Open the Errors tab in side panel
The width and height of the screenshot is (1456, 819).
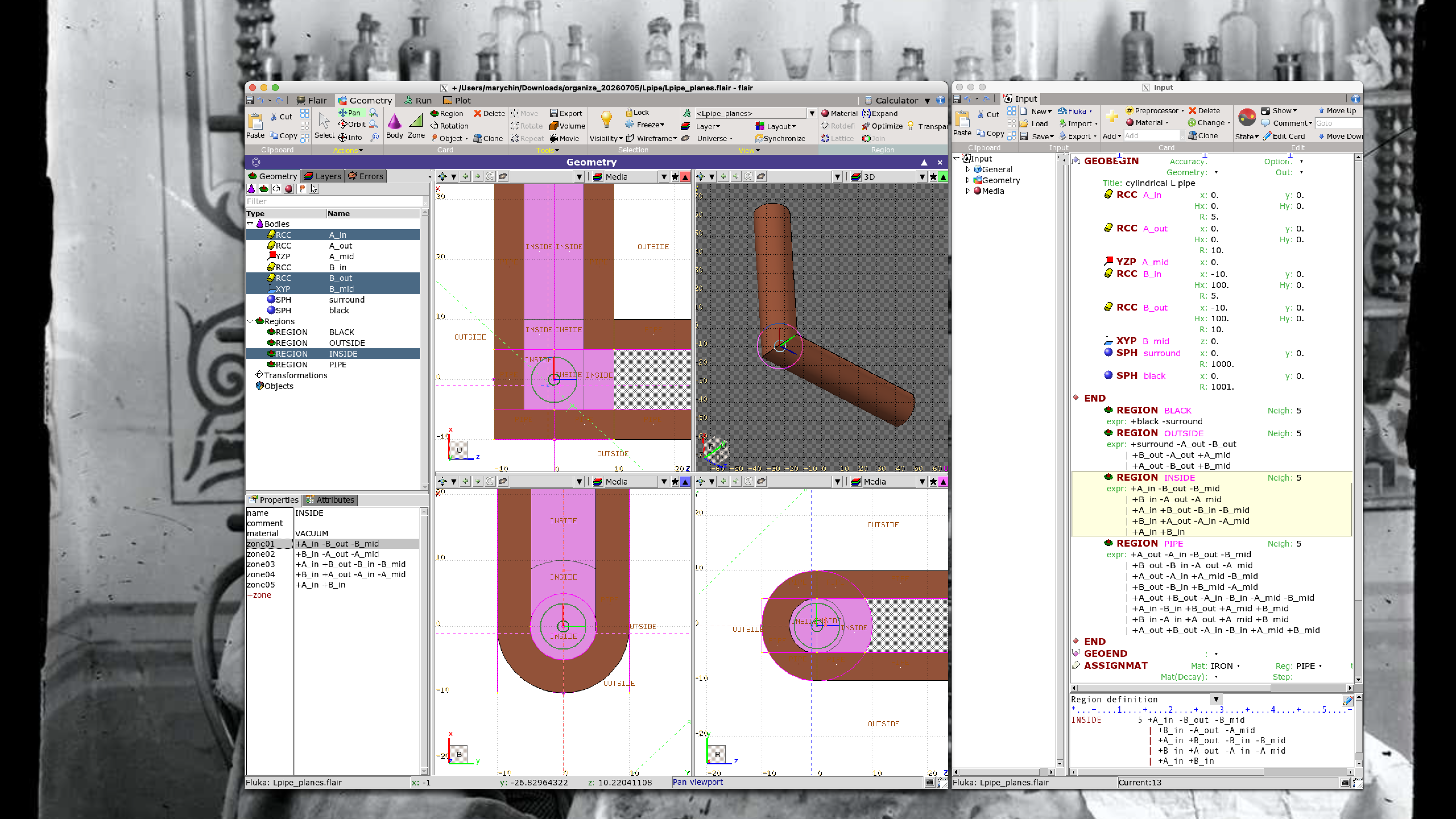366,176
